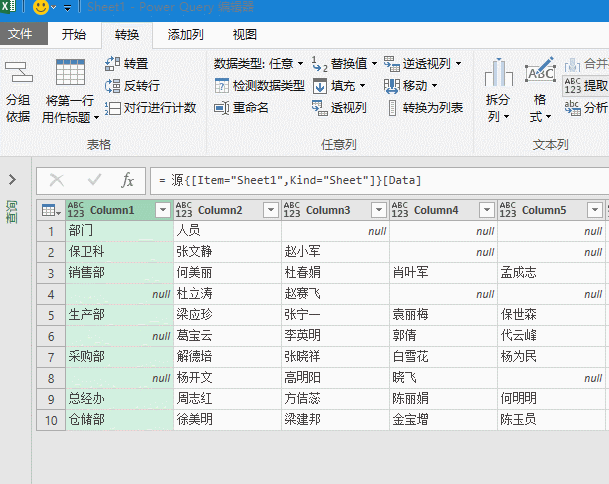Click the Detect Data Type (检测数据类型) icon
Screen dimensions: 609x484
tap(222, 86)
